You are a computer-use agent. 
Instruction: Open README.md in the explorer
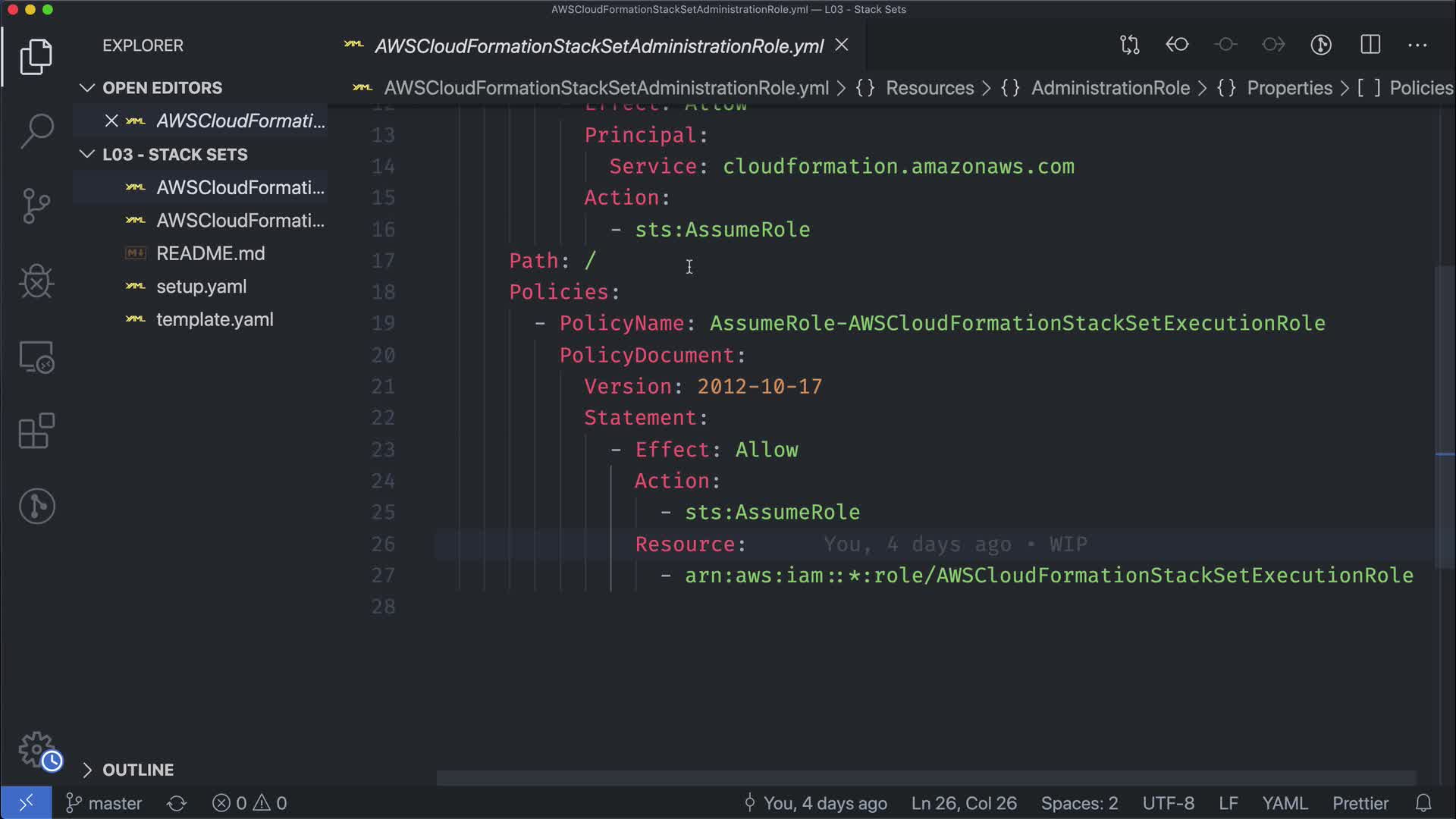coord(210,253)
